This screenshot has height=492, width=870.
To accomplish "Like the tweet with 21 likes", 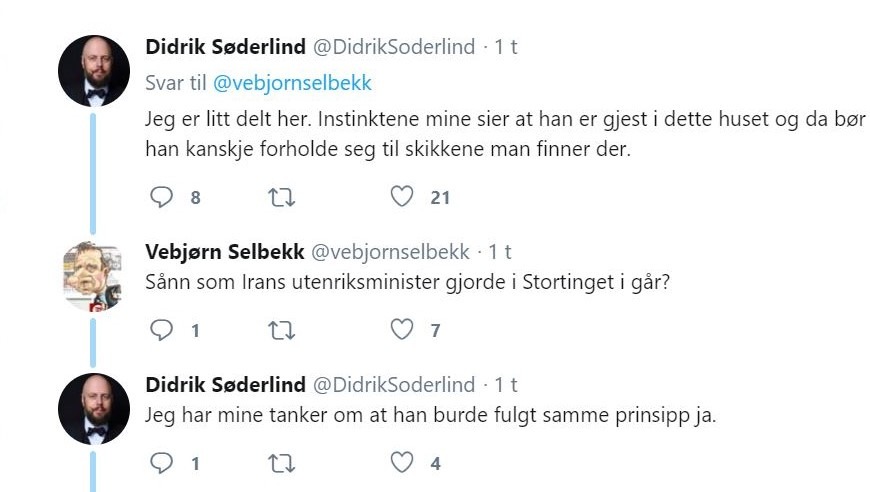I will click(x=402, y=197).
